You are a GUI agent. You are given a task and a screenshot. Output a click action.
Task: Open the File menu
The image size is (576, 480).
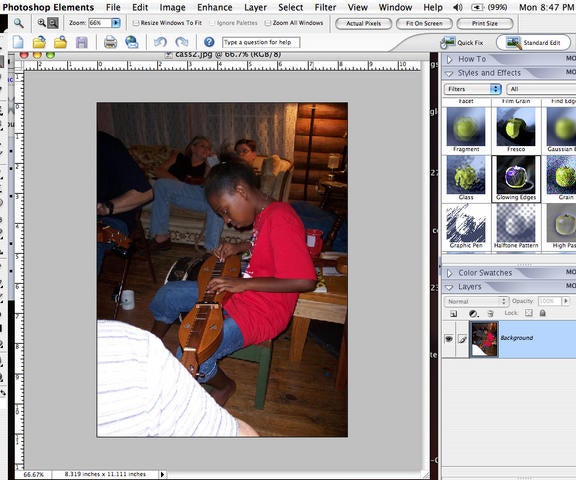point(113,7)
